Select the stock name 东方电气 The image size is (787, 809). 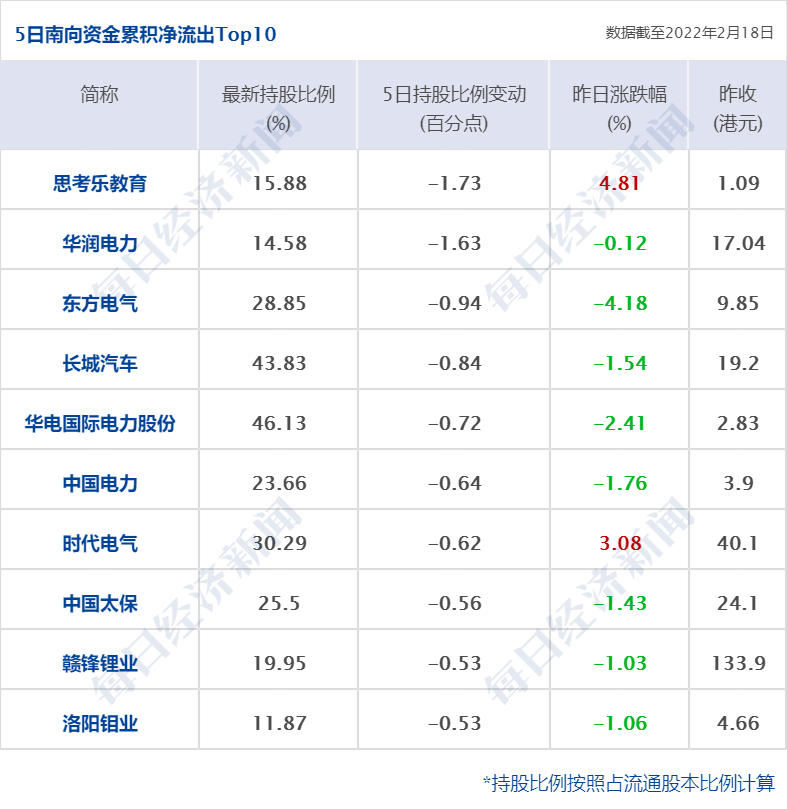[x=100, y=303]
